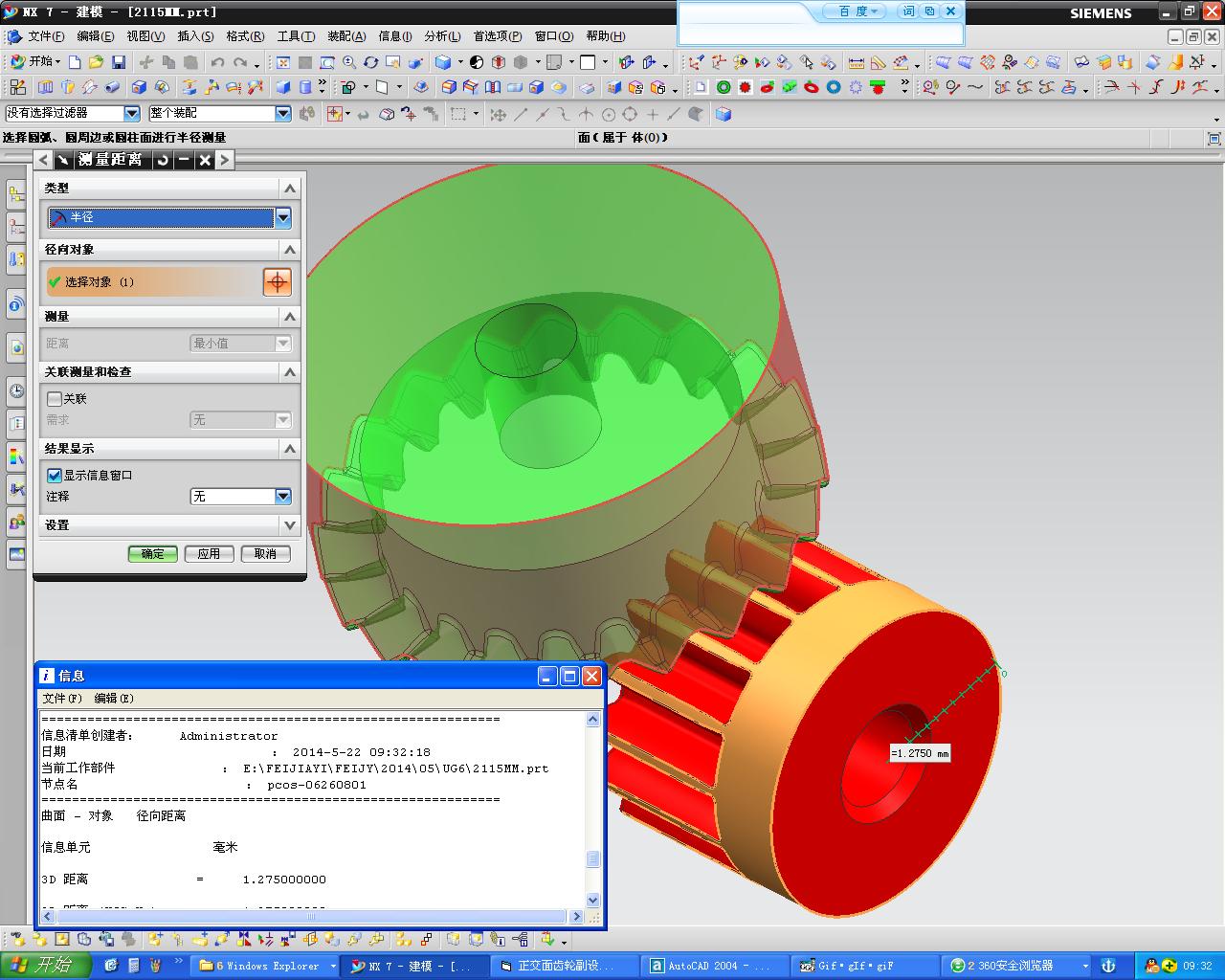This screenshot has height=980, width=1225.
Task: Open the Roles sidebar tab
Action: (x=16, y=522)
